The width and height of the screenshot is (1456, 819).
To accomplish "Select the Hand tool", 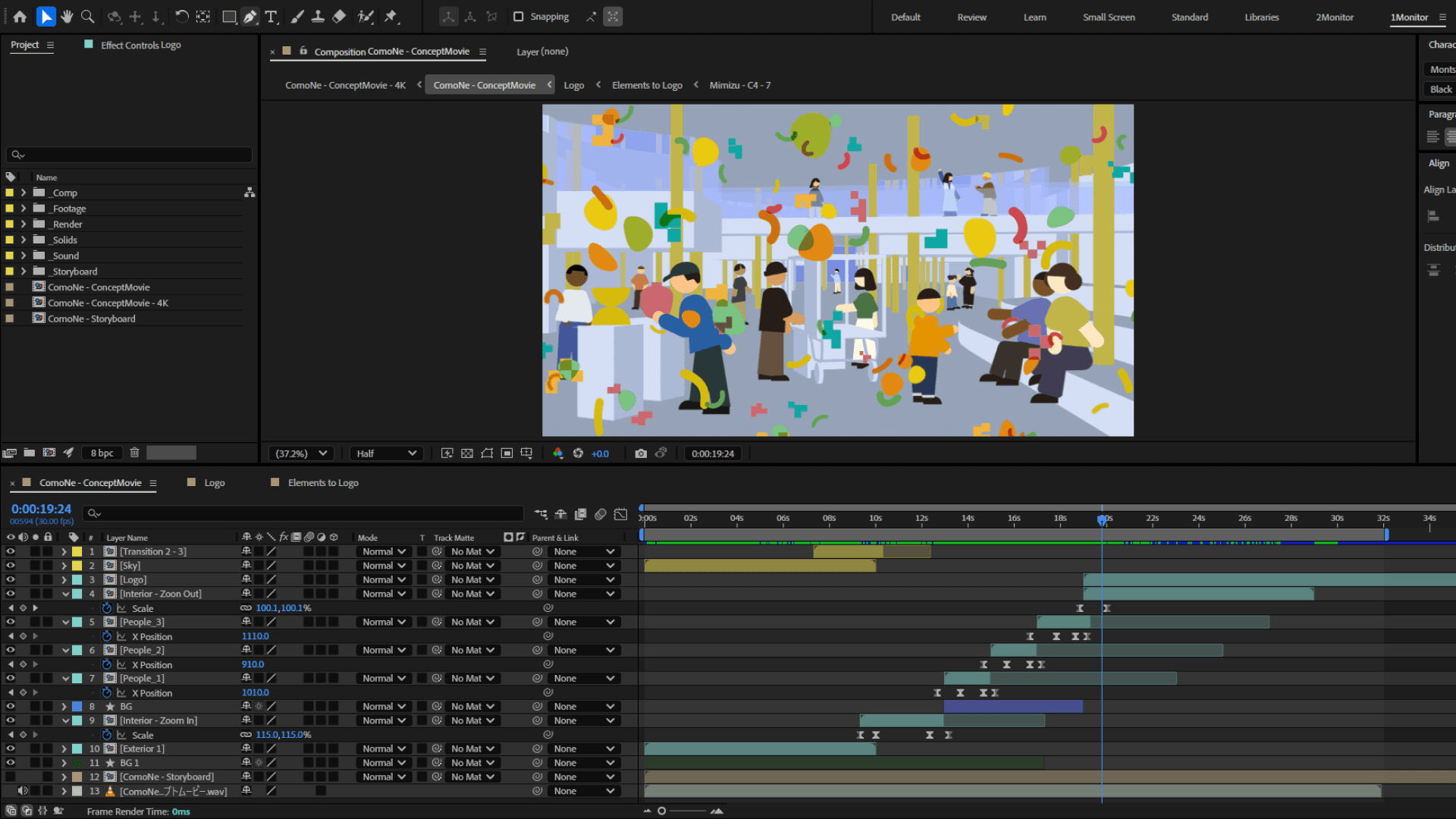I will click(67, 17).
